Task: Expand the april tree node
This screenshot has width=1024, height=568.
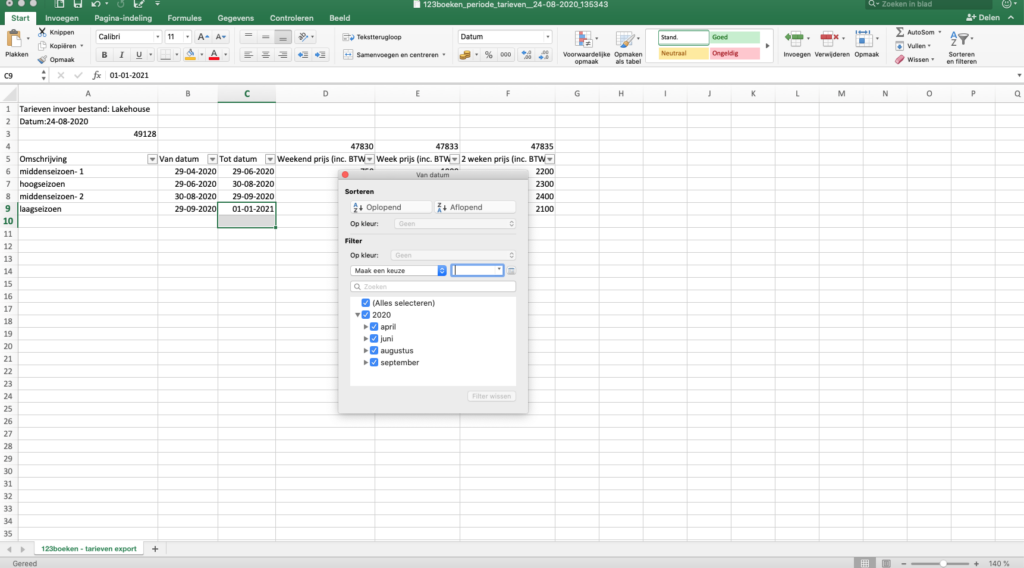Action: (366, 326)
